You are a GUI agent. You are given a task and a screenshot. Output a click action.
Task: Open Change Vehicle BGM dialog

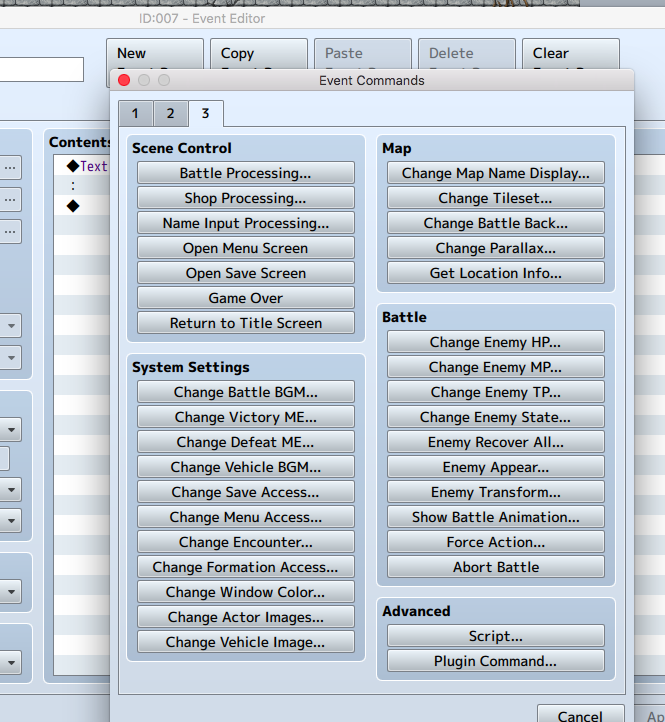[x=245, y=467]
